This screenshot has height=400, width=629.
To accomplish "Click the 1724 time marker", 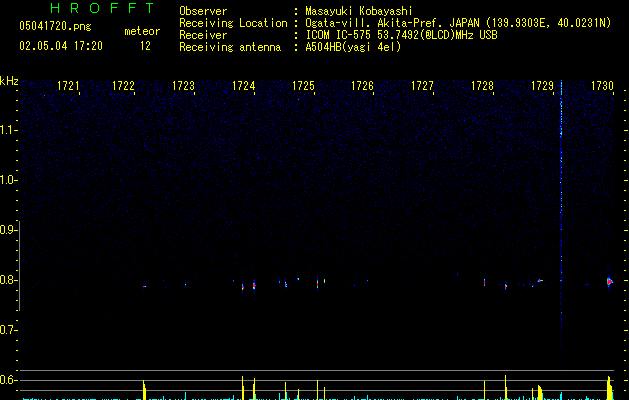I will (x=243, y=85).
